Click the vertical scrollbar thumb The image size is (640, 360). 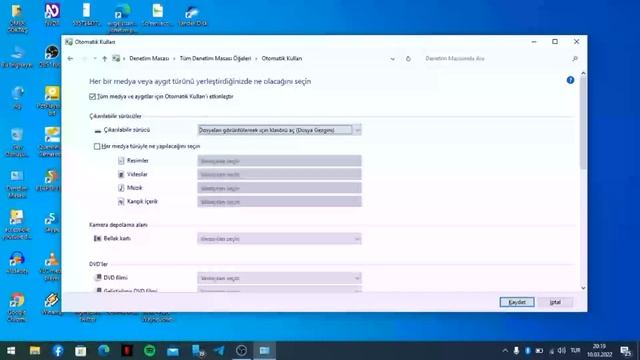(583, 122)
